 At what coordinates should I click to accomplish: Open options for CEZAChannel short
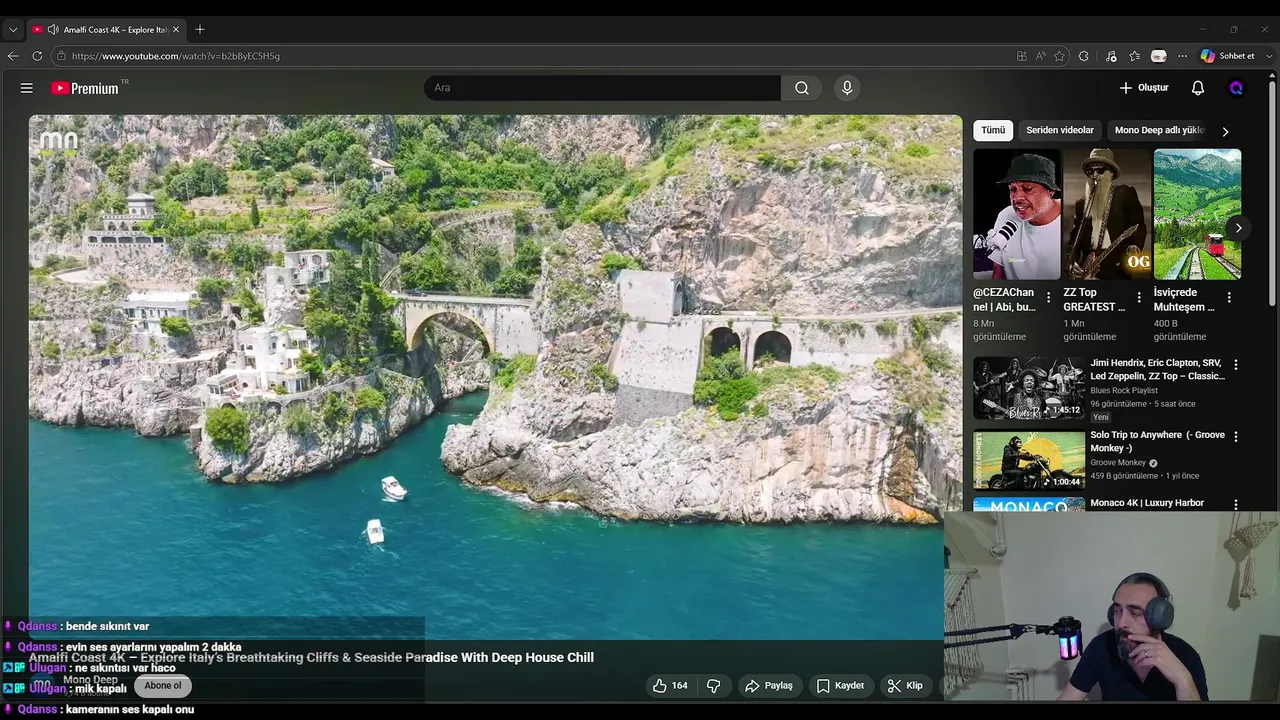point(1048,297)
